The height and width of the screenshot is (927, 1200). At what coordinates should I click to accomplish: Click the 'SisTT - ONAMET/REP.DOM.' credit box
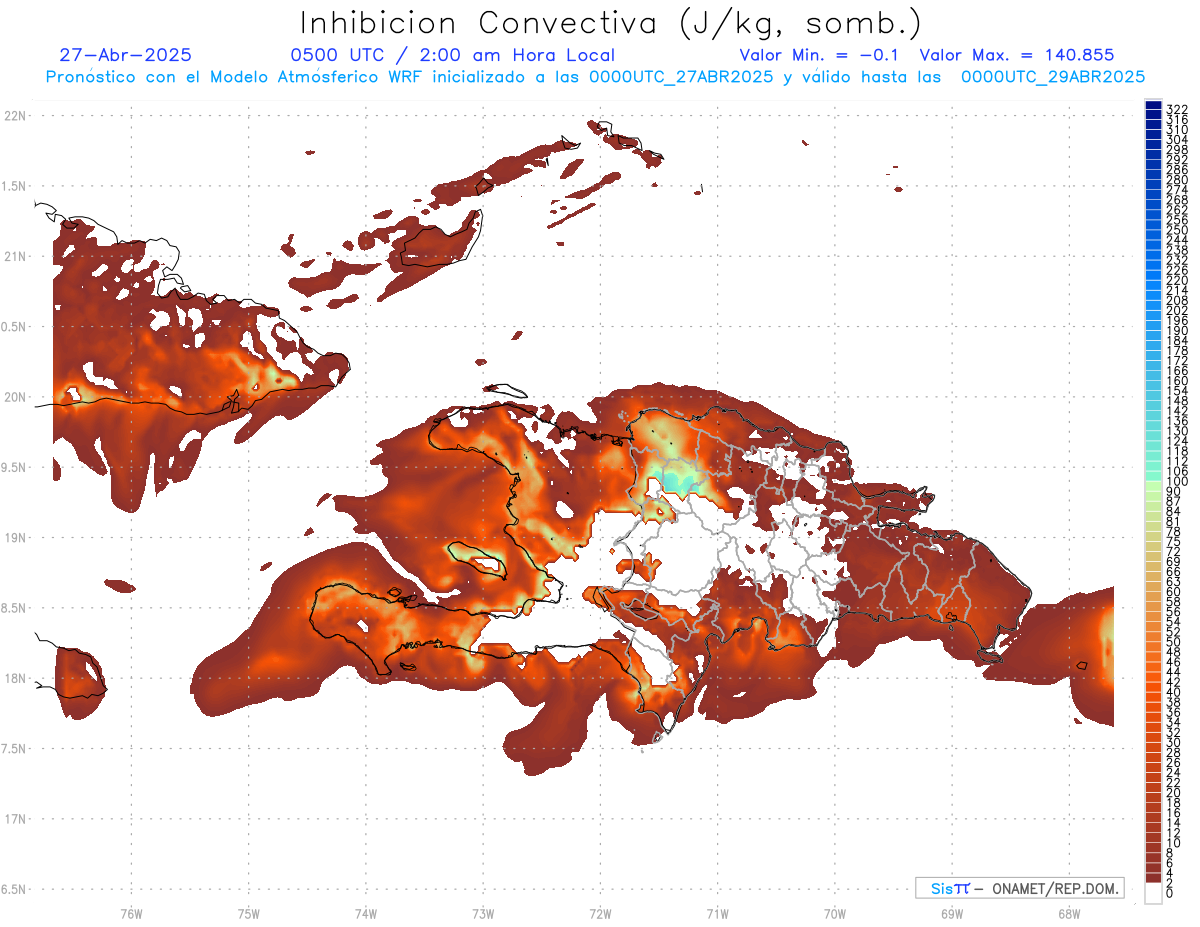tap(1019, 888)
